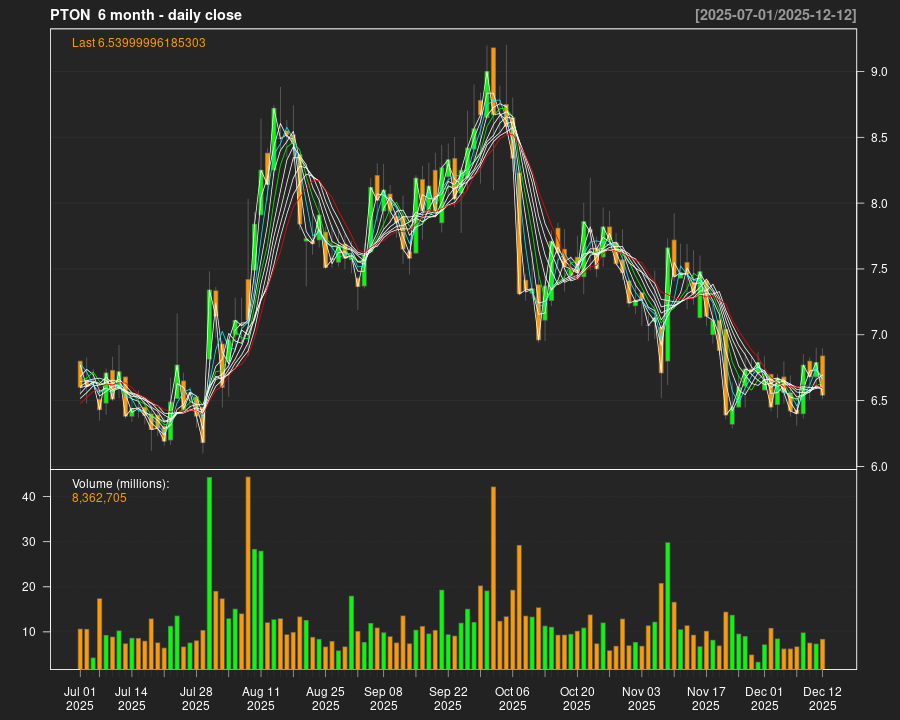Click the highest candlestick peaking above 9.0
The image size is (900, 720).
point(493,72)
